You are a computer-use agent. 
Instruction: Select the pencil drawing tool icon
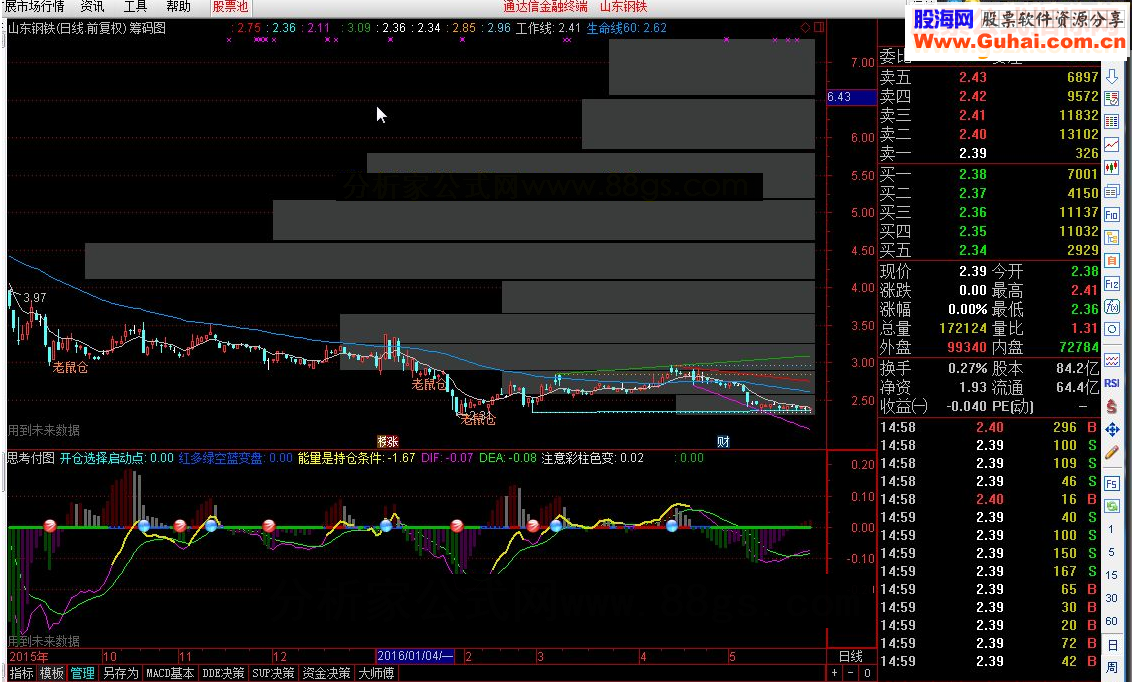point(1112,453)
